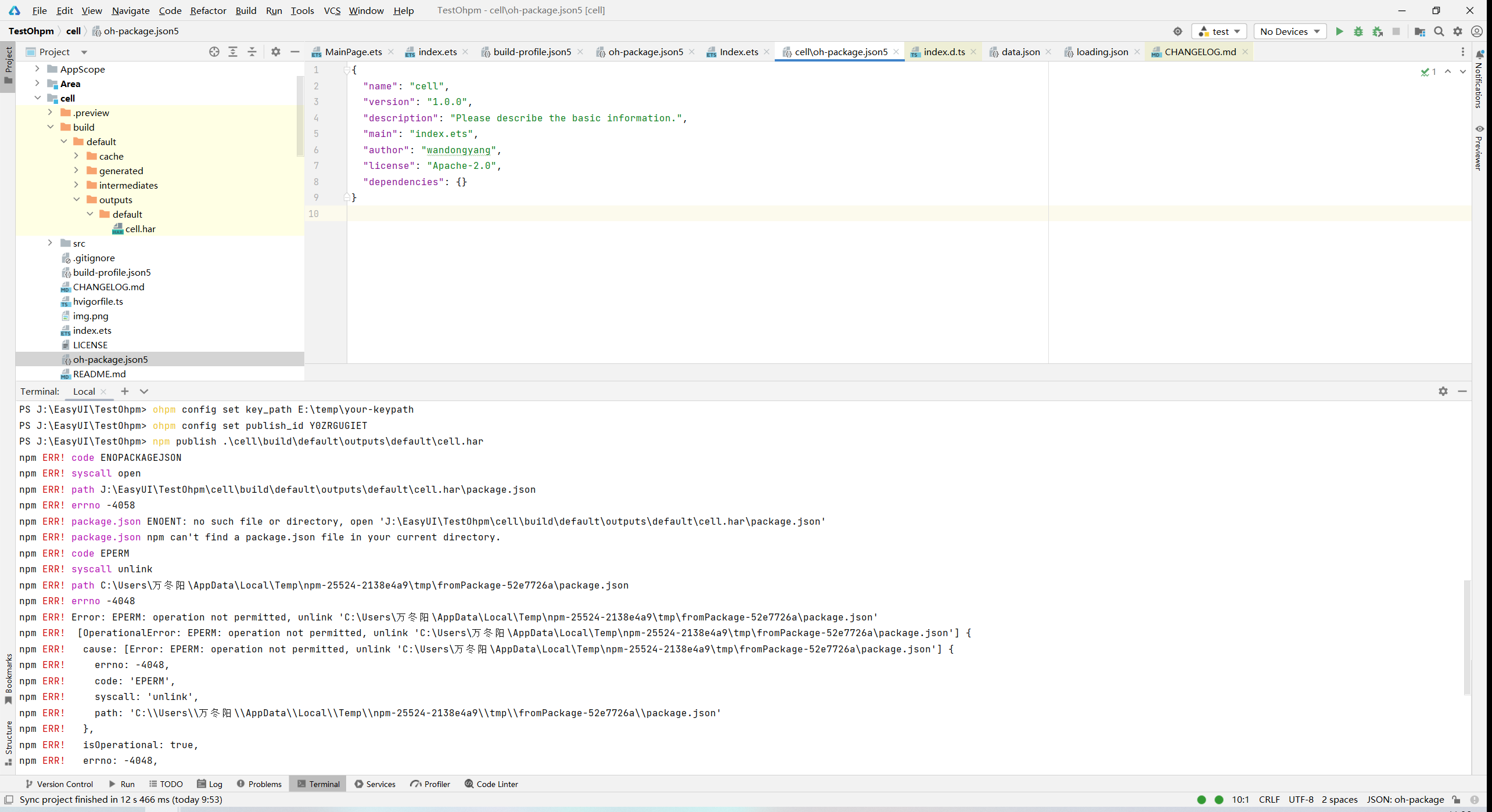Click the editor tabs more options icon

pyautogui.click(x=1463, y=52)
